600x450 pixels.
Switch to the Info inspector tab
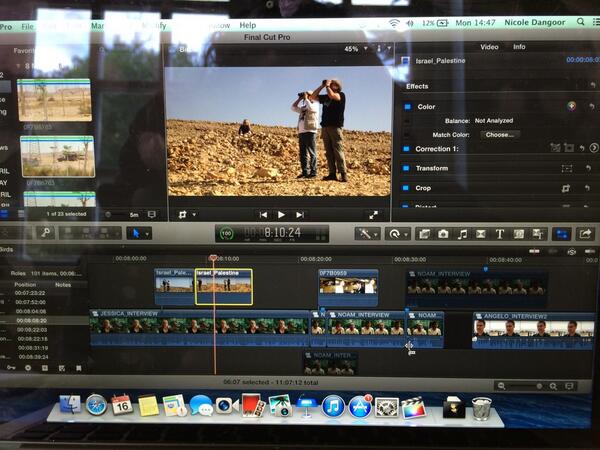pyautogui.click(x=519, y=47)
